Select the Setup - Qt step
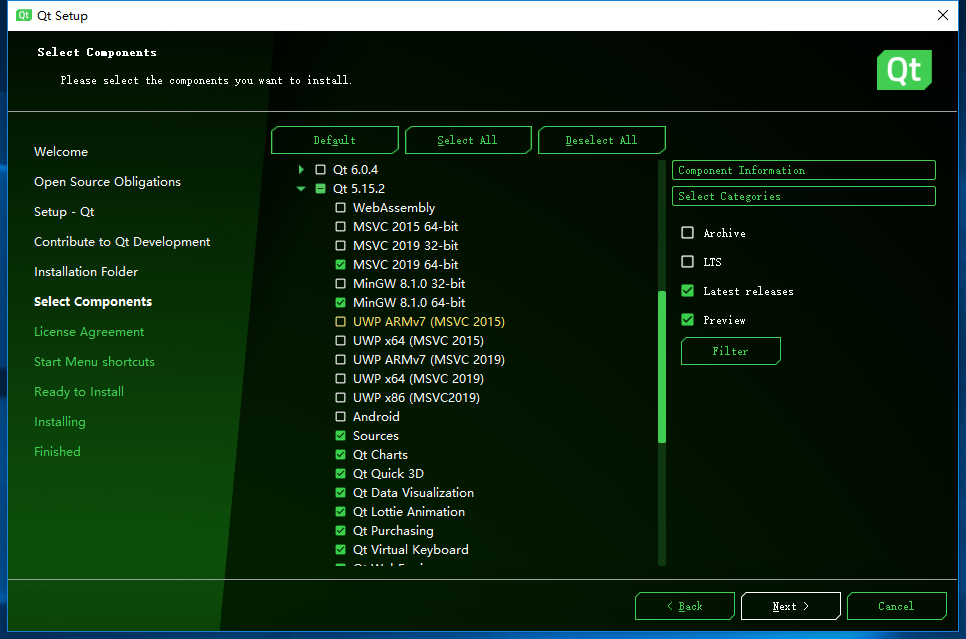The image size is (966, 639). point(64,212)
